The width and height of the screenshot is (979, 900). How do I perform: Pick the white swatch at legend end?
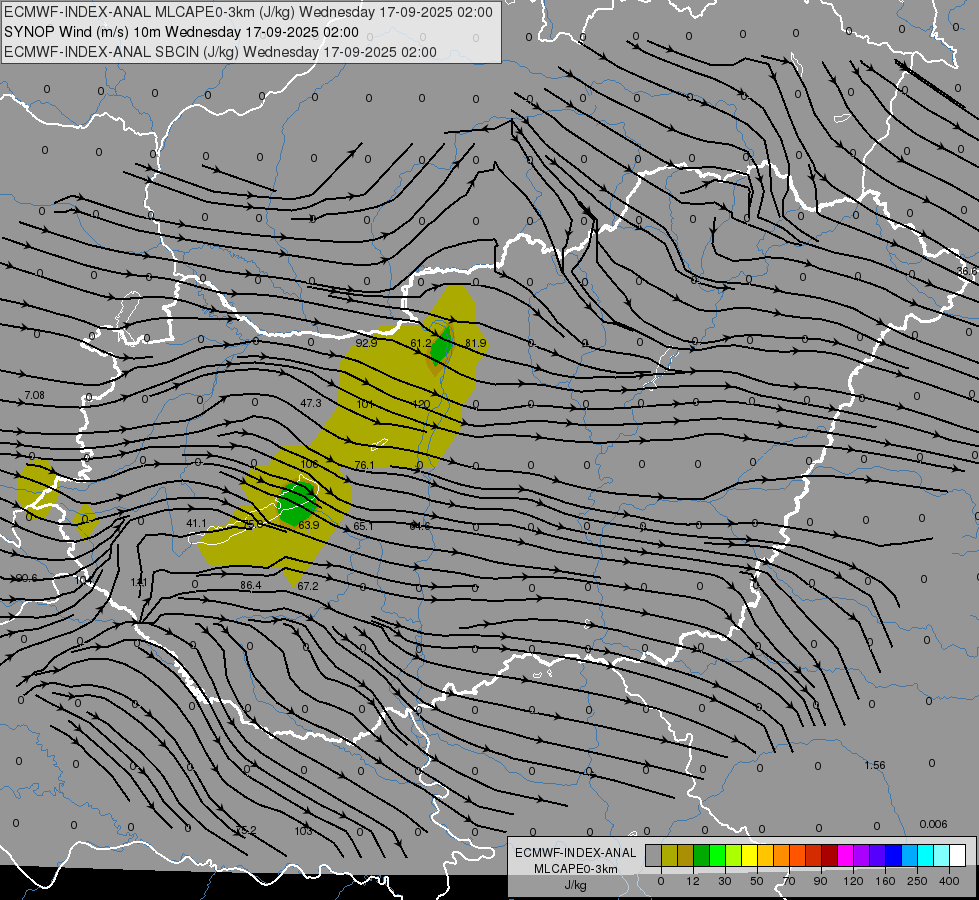(x=957, y=855)
